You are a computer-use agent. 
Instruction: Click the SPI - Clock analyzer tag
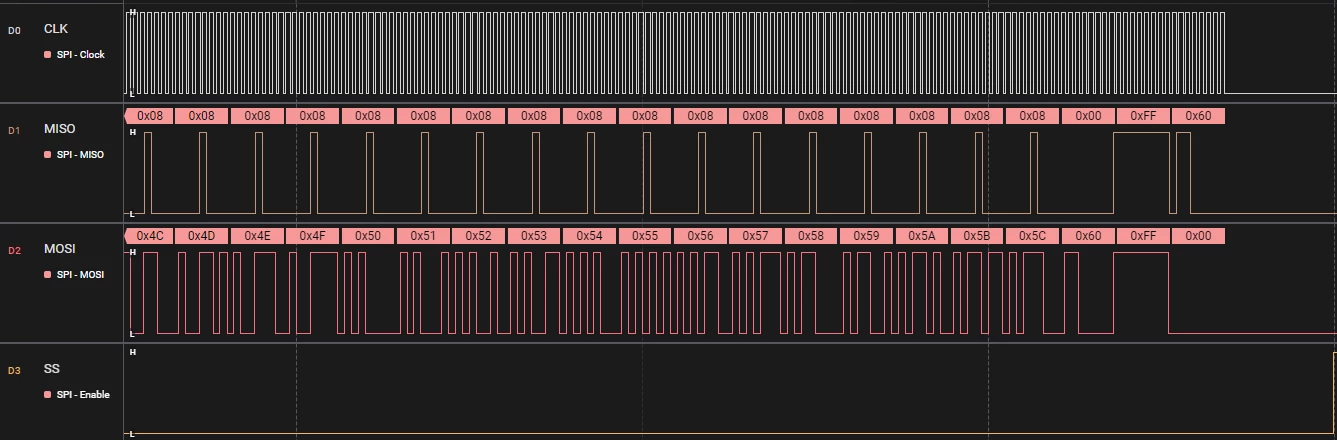pos(80,55)
